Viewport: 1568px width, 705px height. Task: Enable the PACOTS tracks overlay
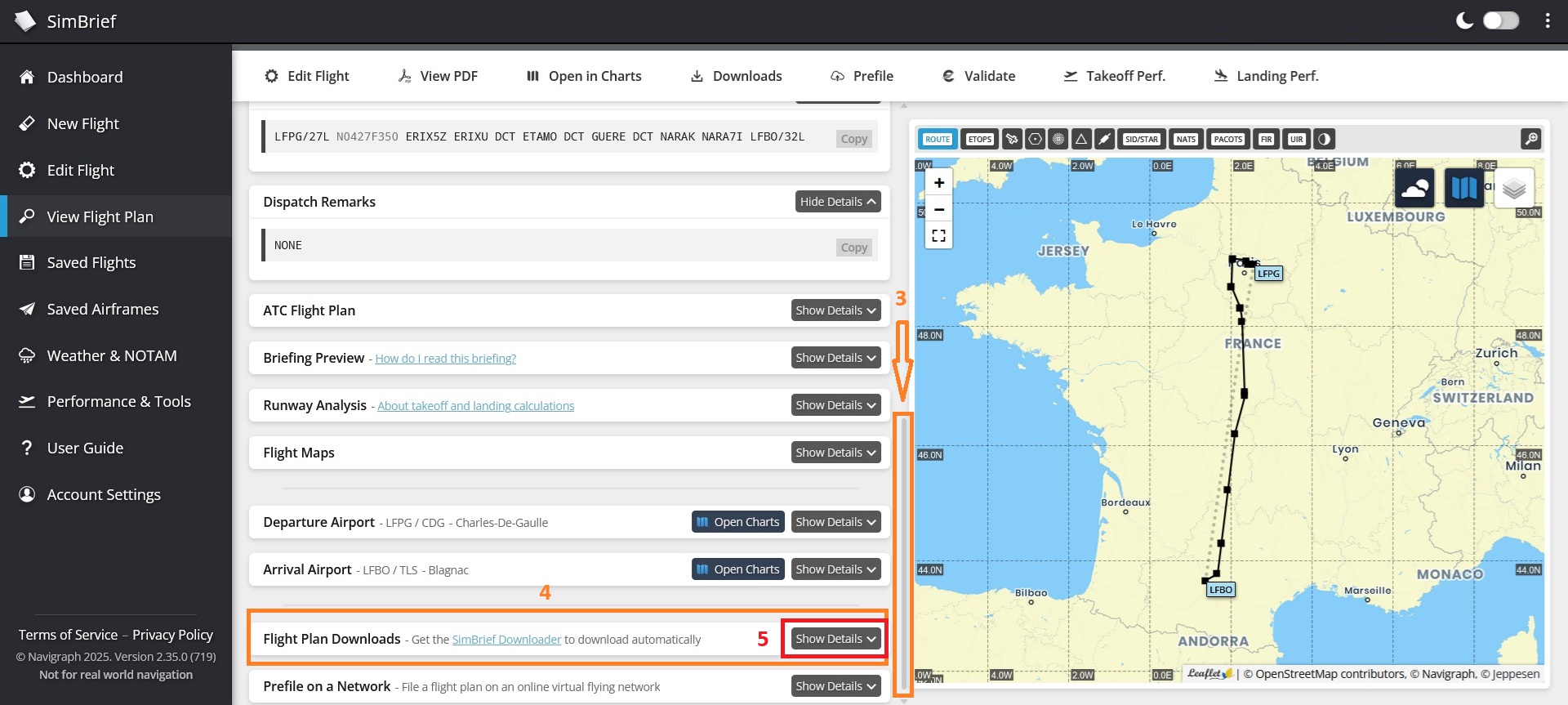click(1227, 139)
